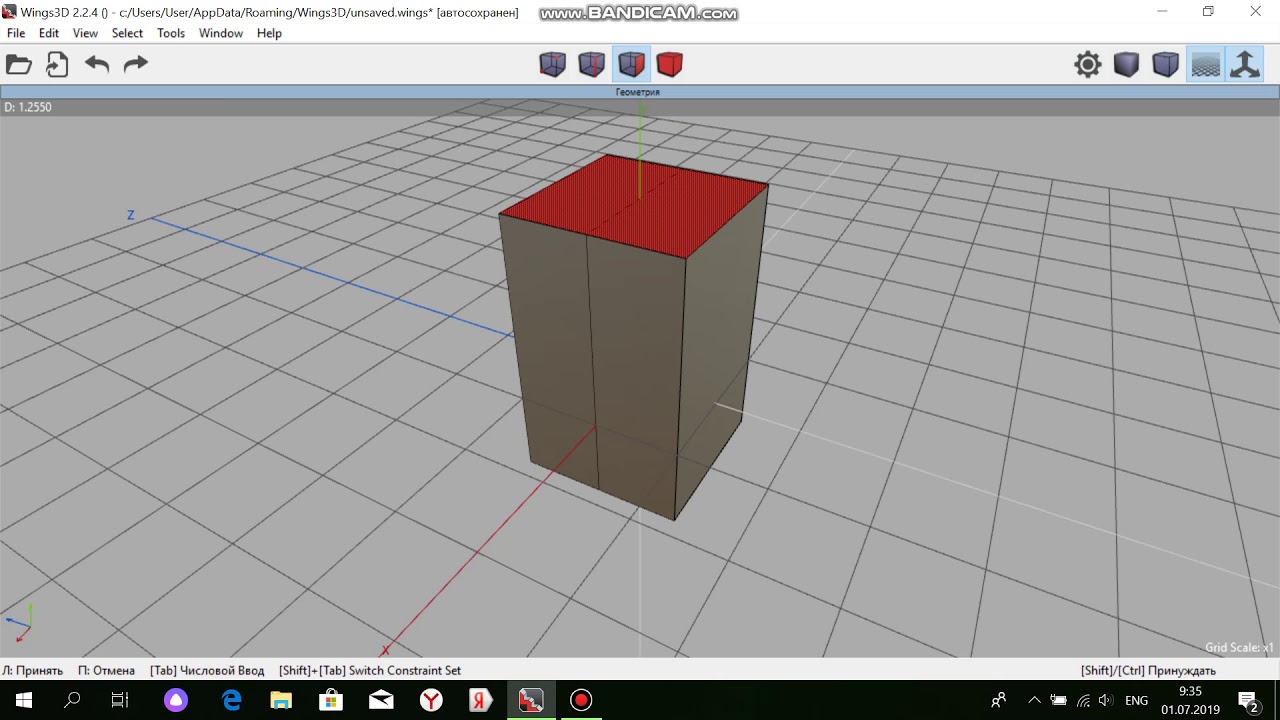
Task: Open the View menu
Action: pyautogui.click(x=85, y=33)
